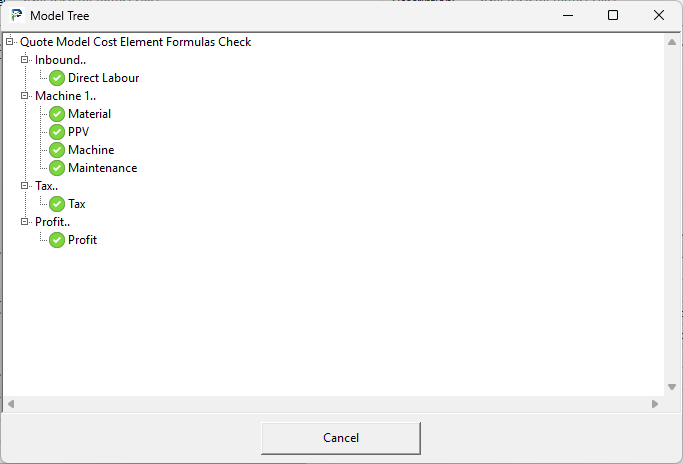This screenshot has height=464, width=683.
Task: Select the Maintenance tree item
Action: pos(102,168)
